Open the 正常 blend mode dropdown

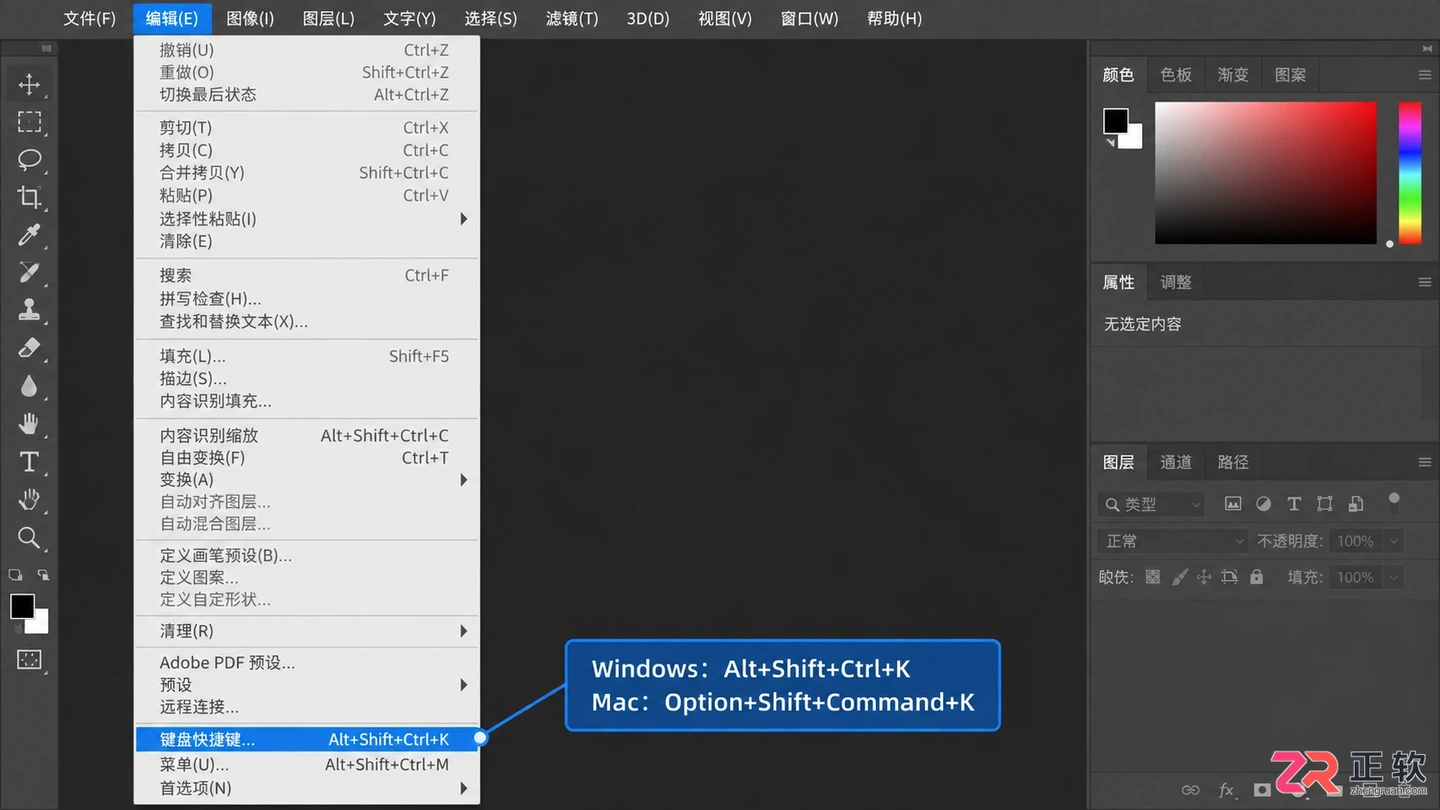pos(1172,541)
